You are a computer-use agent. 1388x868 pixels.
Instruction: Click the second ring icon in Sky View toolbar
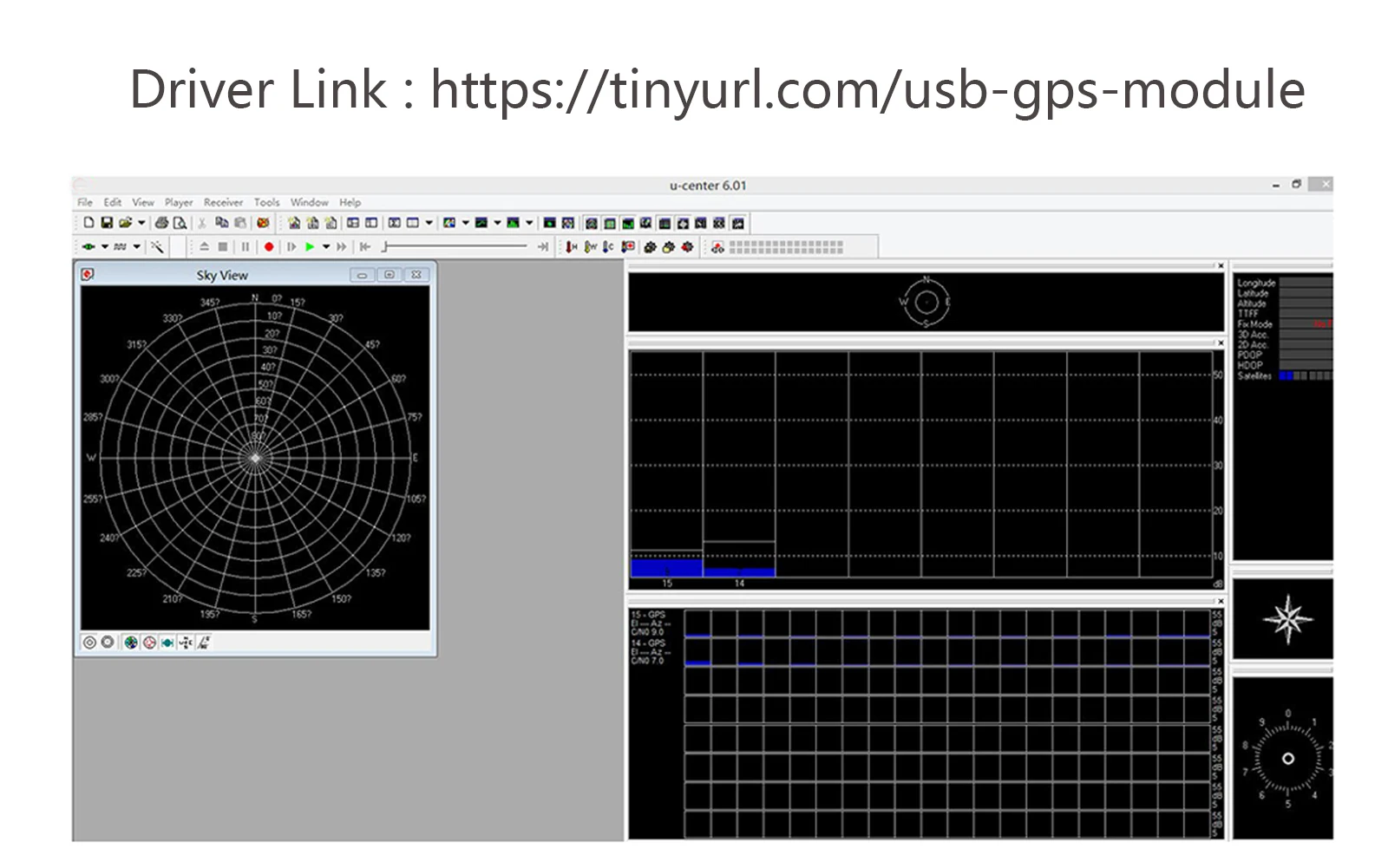(x=108, y=643)
